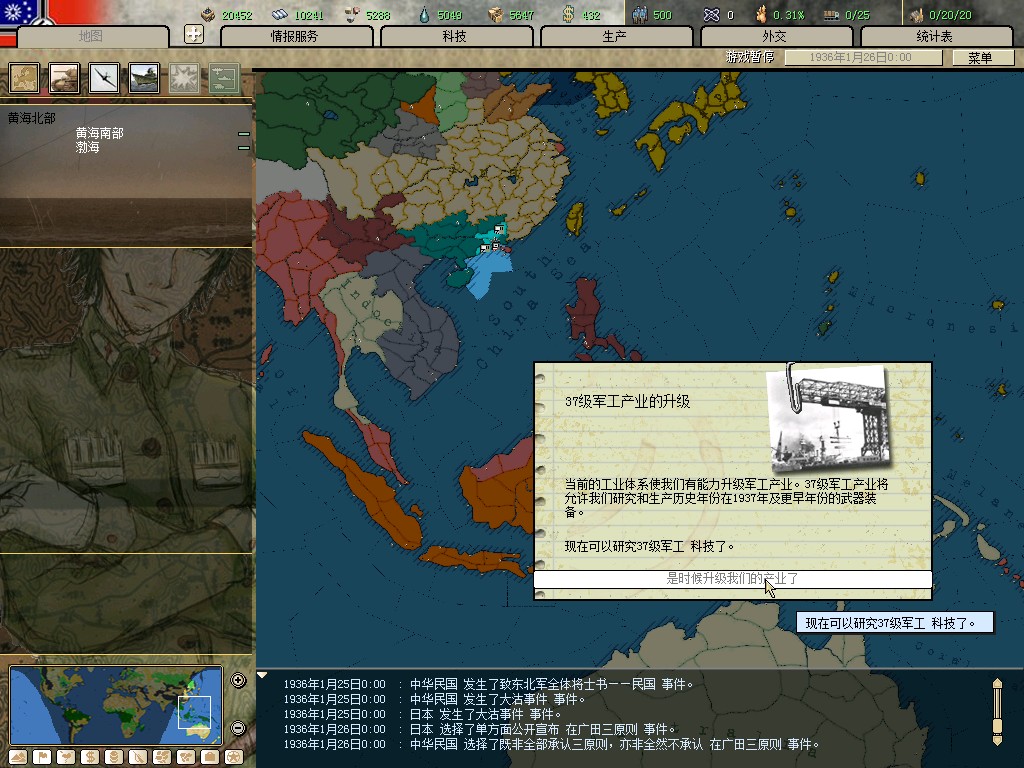Viewport: 1024px width, 768px height.
Task: Click log entry 中华民国 发生了大沽事件
Action: (434, 699)
